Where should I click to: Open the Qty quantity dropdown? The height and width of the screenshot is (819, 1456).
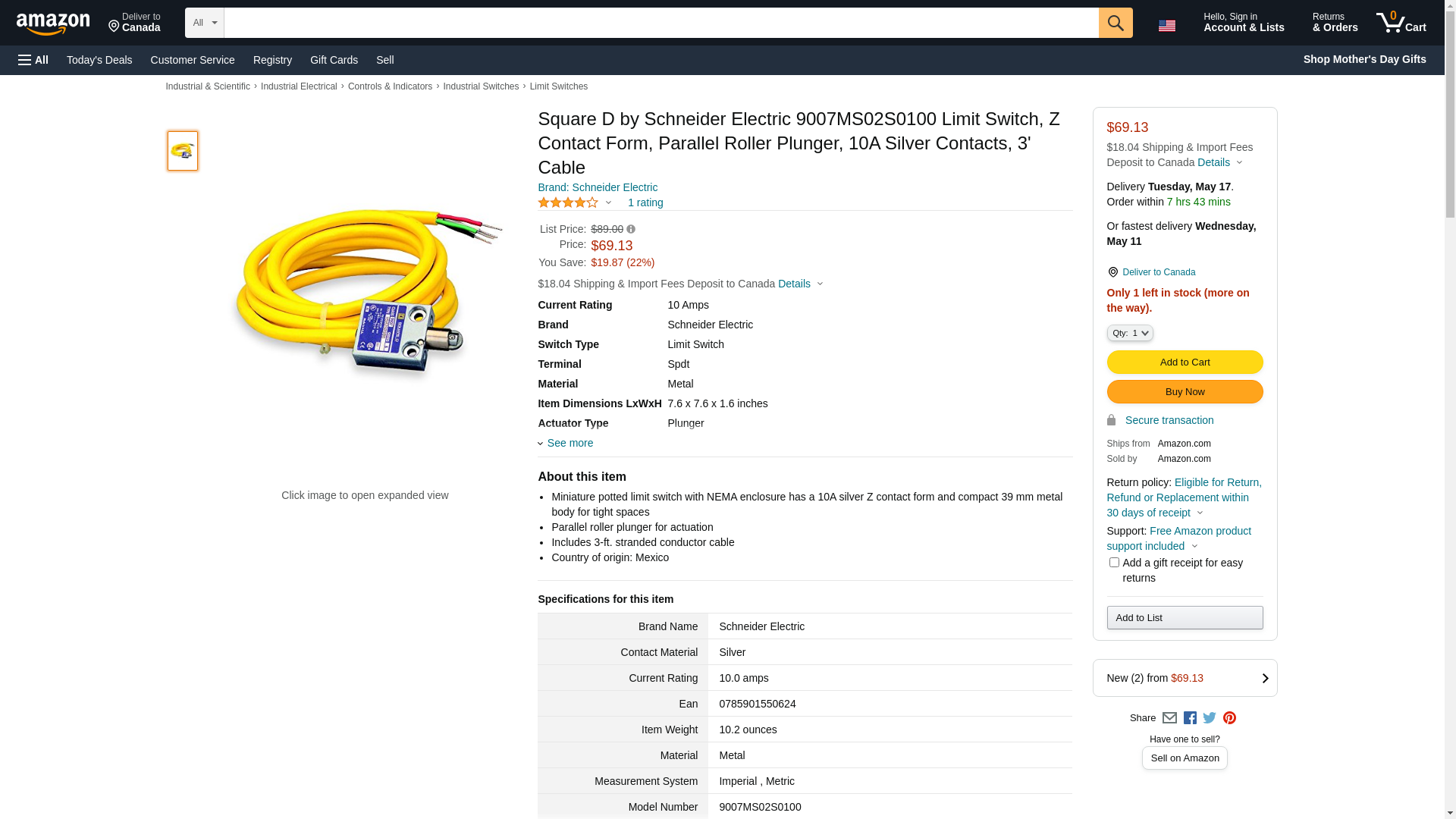tap(1130, 333)
